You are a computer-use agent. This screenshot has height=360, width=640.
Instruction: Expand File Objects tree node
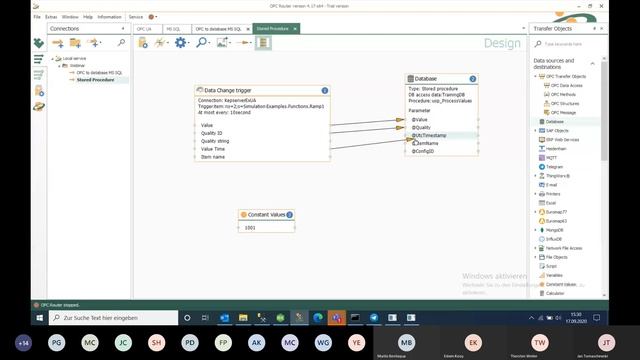[536, 257]
